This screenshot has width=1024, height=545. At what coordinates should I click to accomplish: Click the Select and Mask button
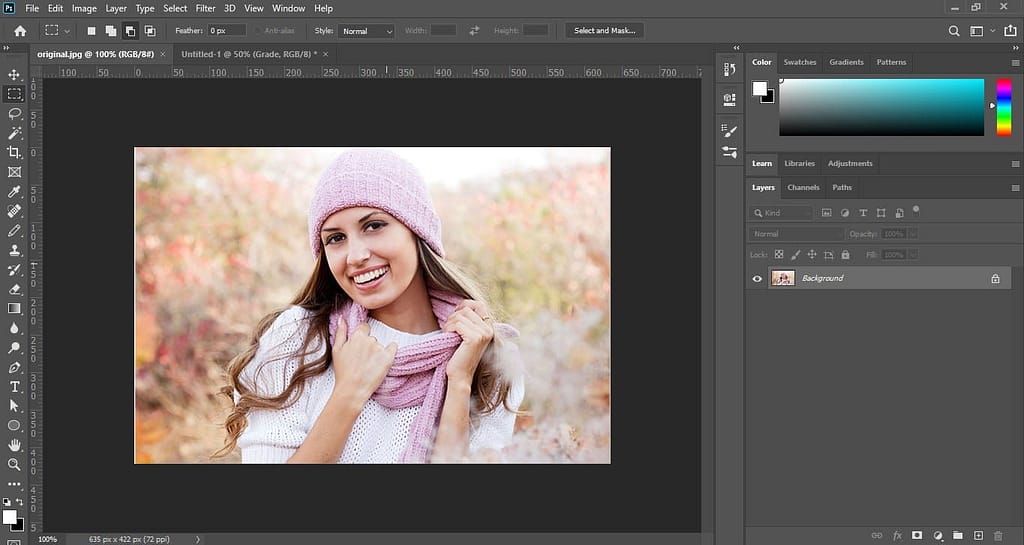[604, 31]
